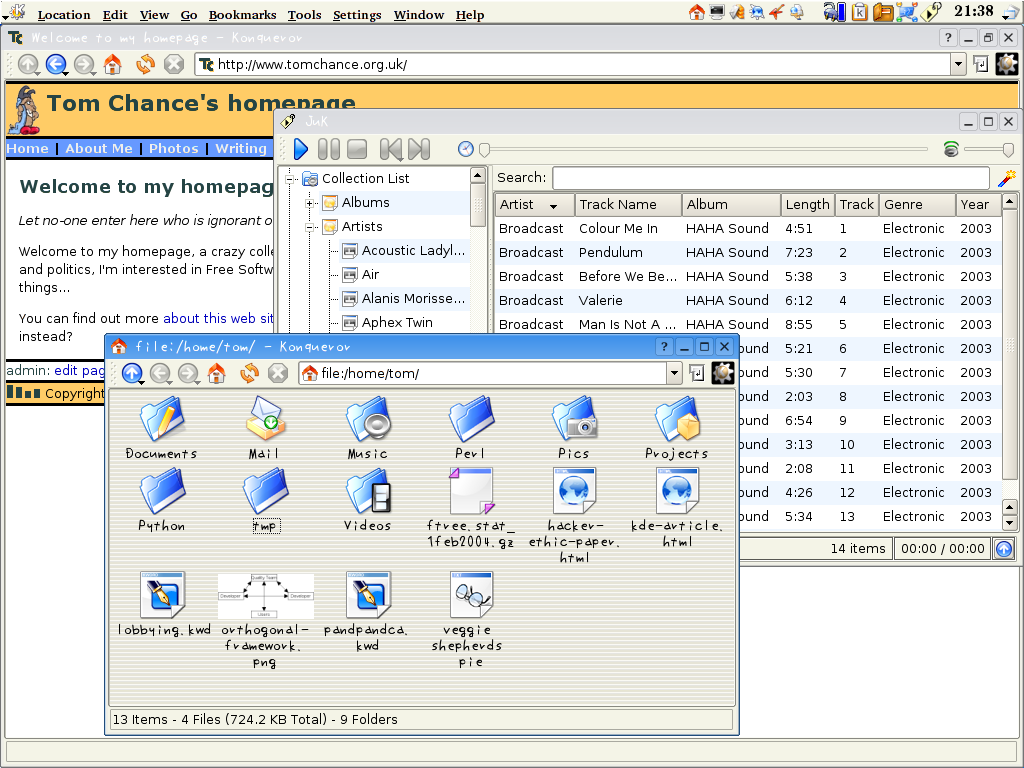
Task: Expand the Albums tree node in JuK
Action: point(310,203)
